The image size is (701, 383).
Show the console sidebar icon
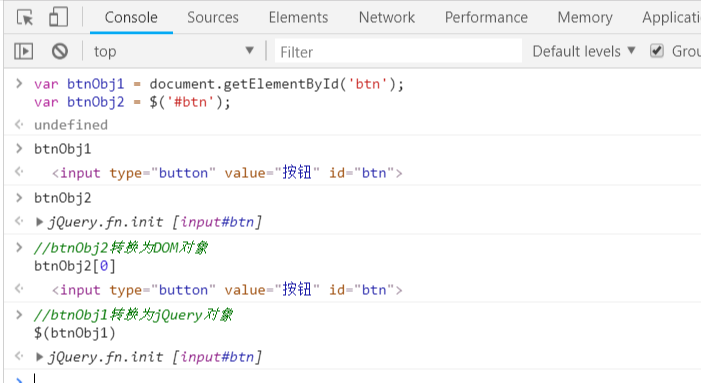[x=23, y=51]
